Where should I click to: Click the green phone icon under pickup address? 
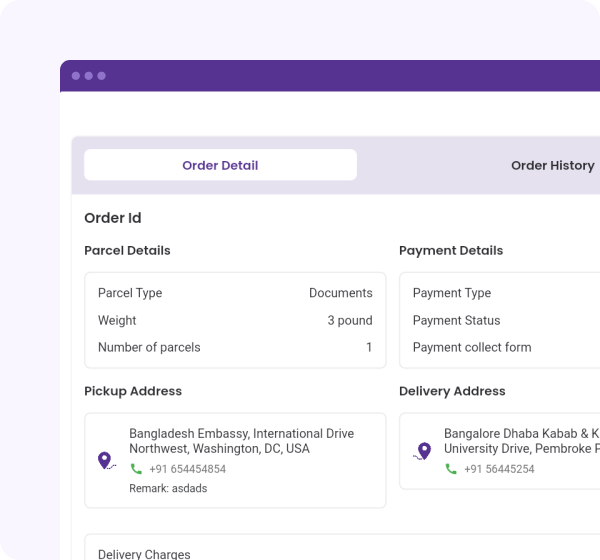[x=136, y=469]
